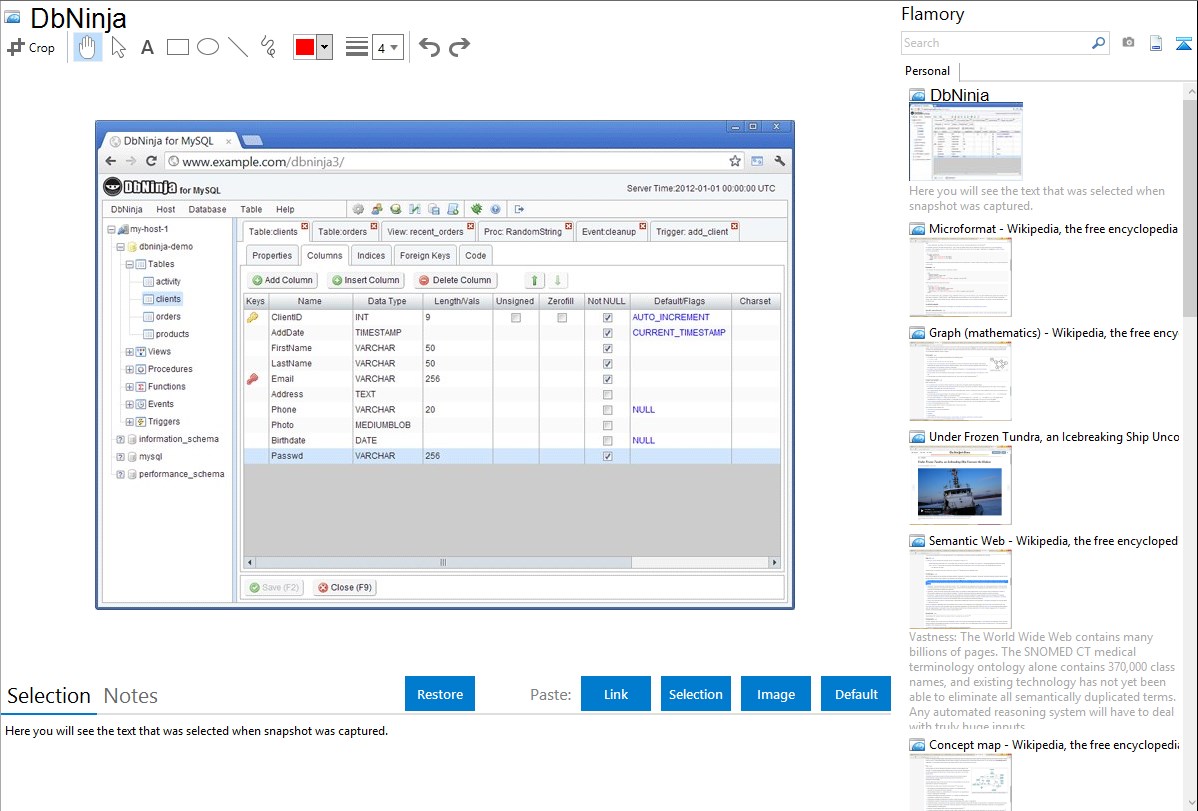Image resolution: width=1198 pixels, height=811 pixels.
Task: Expand the Triggers tree node
Action: point(129,422)
